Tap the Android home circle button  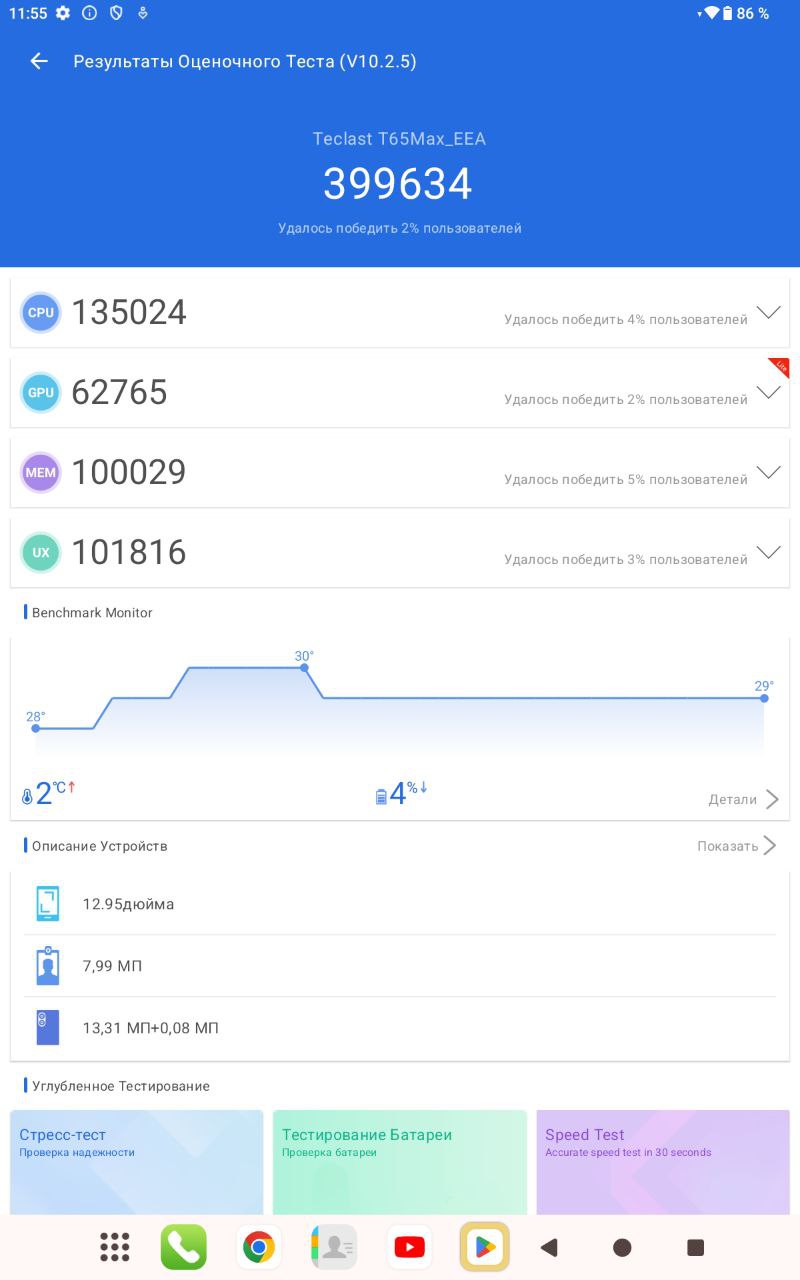(x=622, y=1247)
